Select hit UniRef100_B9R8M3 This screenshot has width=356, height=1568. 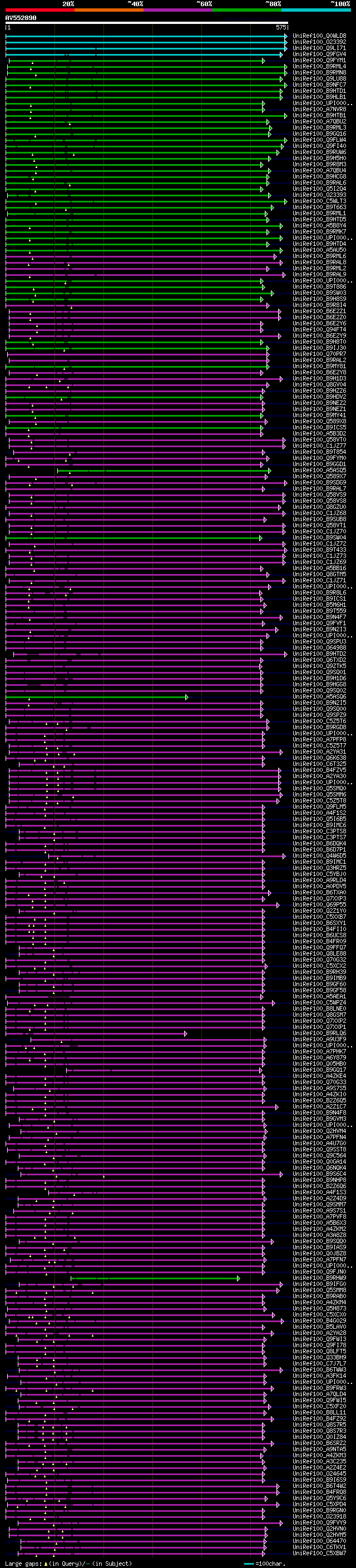(319, 164)
